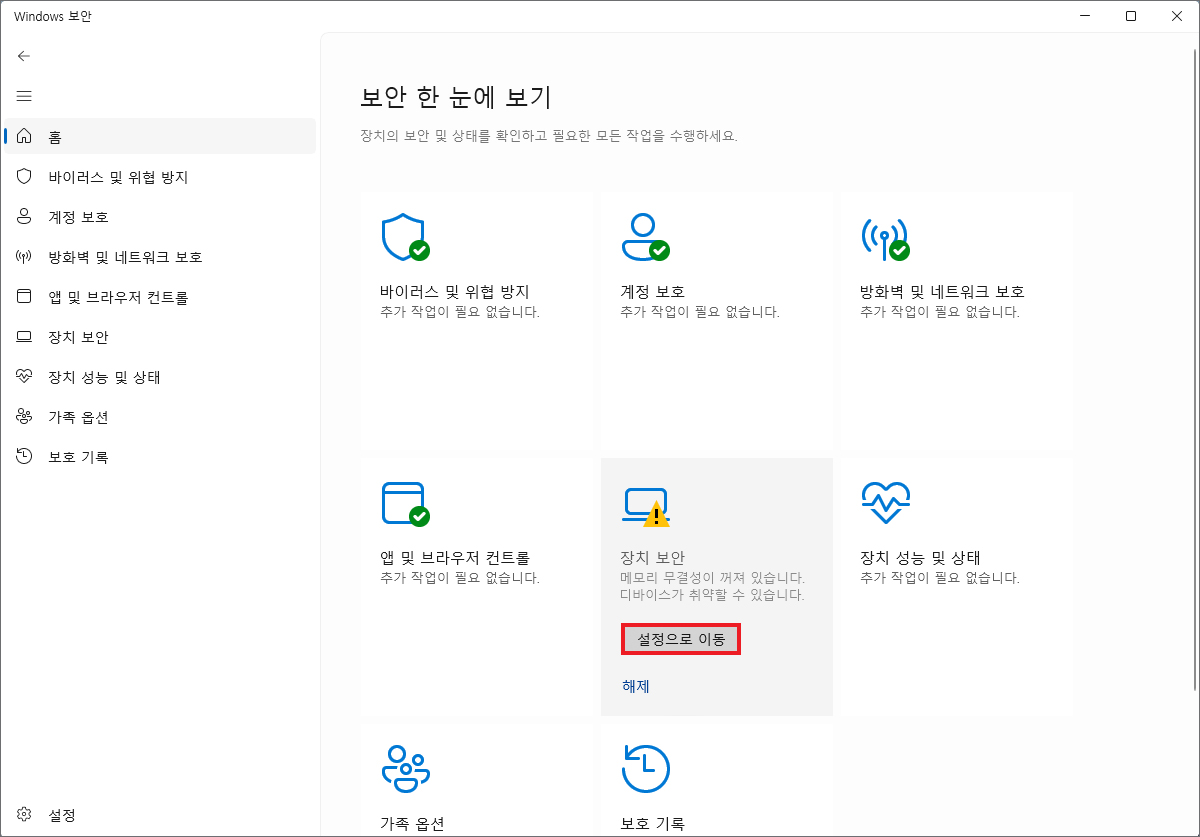Click the antenna icon beside 방화벽 및 네트워크 보호 in sidebar
The height and width of the screenshot is (837, 1200).
[x=25, y=256]
